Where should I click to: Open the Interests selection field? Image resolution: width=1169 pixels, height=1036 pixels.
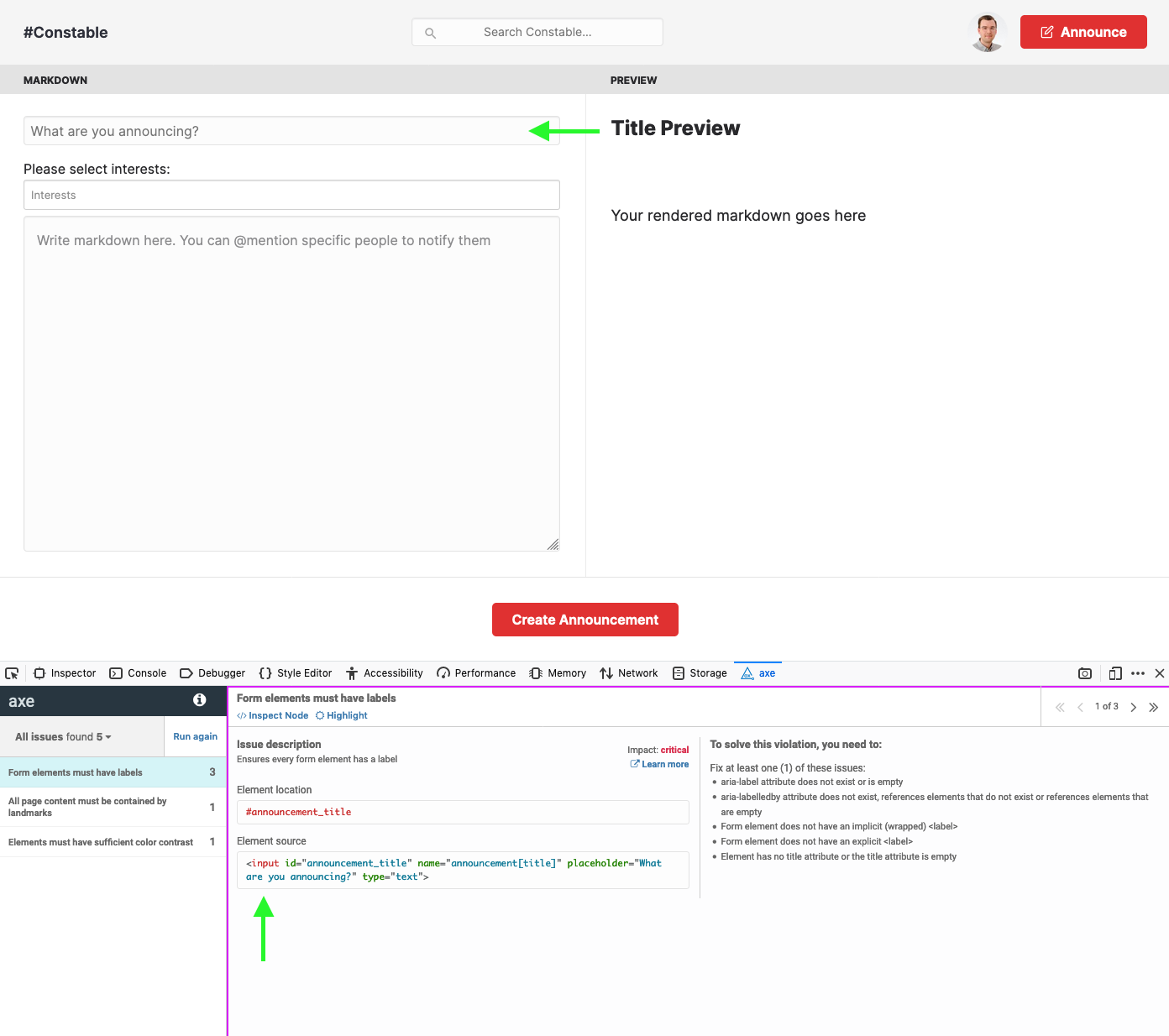(291, 195)
